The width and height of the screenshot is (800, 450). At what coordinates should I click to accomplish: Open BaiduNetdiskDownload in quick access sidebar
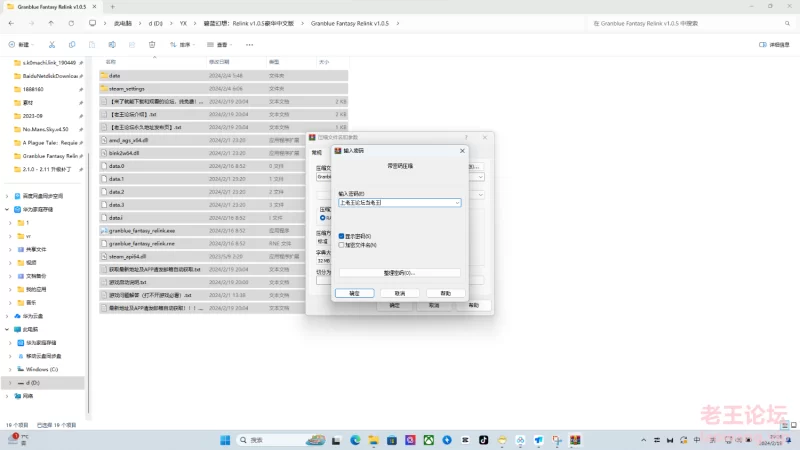tap(47, 76)
